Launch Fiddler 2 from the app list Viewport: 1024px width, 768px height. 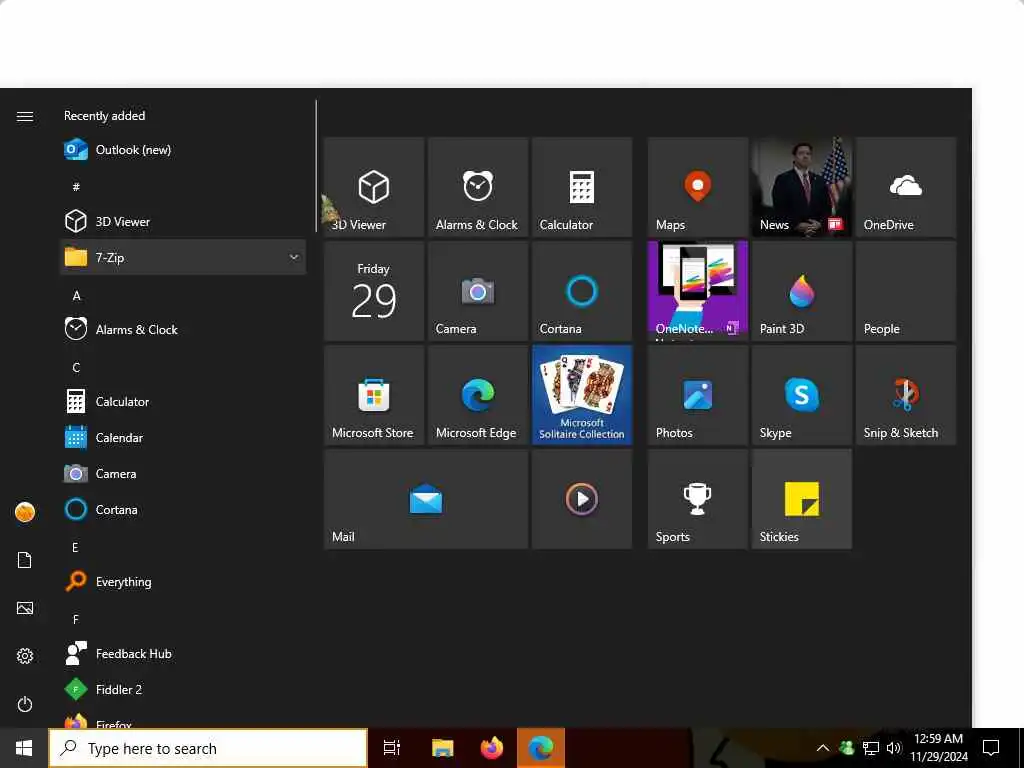click(x=183, y=689)
